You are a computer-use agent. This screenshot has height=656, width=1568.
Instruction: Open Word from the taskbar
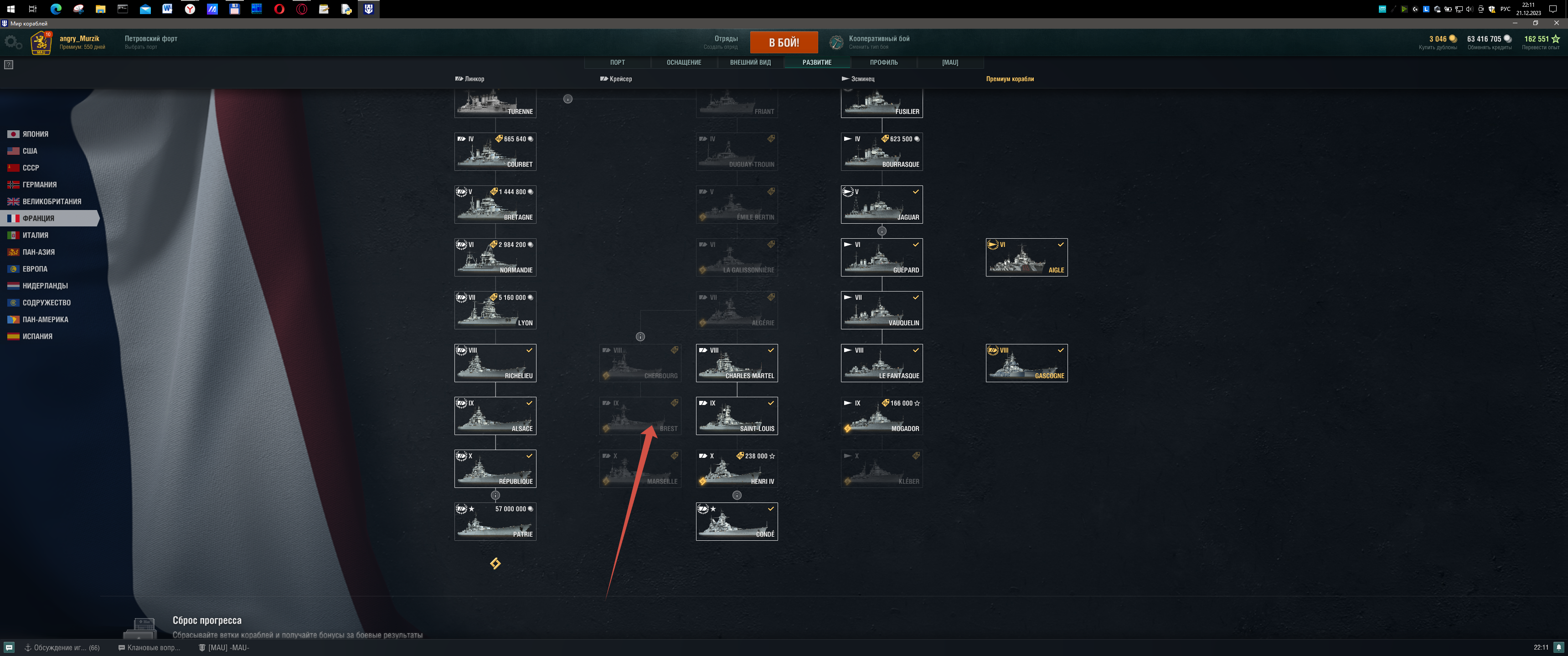(x=167, y=9)
